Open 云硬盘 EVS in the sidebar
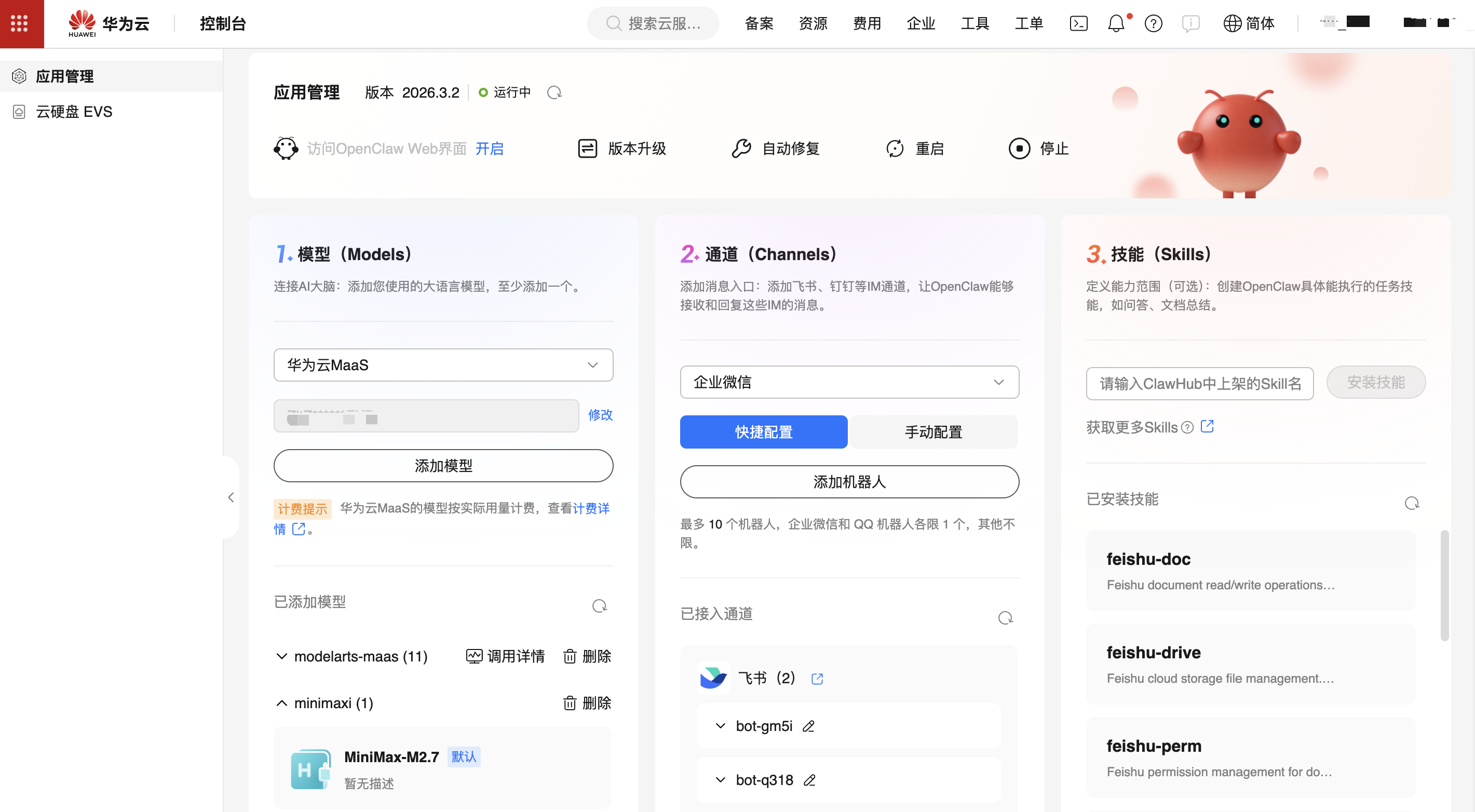 click(112, 112)
